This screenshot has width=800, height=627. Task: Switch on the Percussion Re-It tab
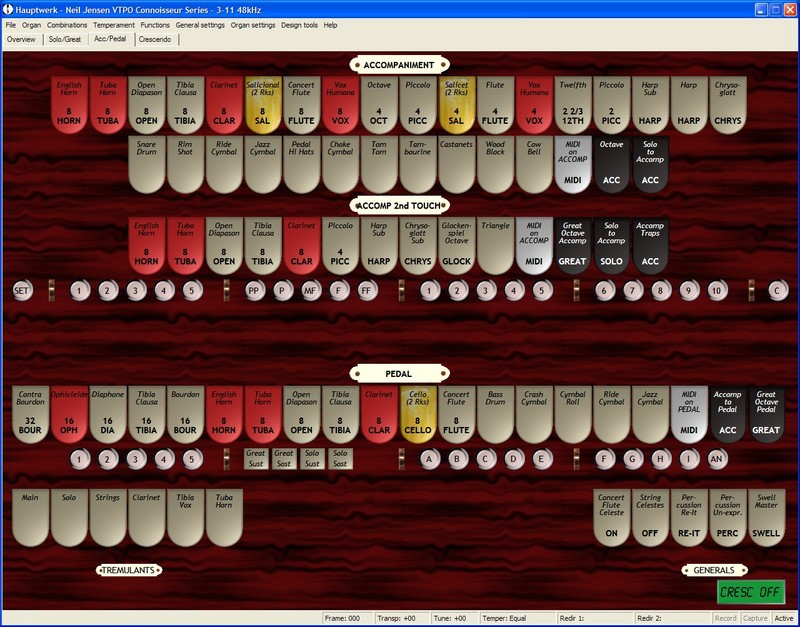(x=689, y=516)
